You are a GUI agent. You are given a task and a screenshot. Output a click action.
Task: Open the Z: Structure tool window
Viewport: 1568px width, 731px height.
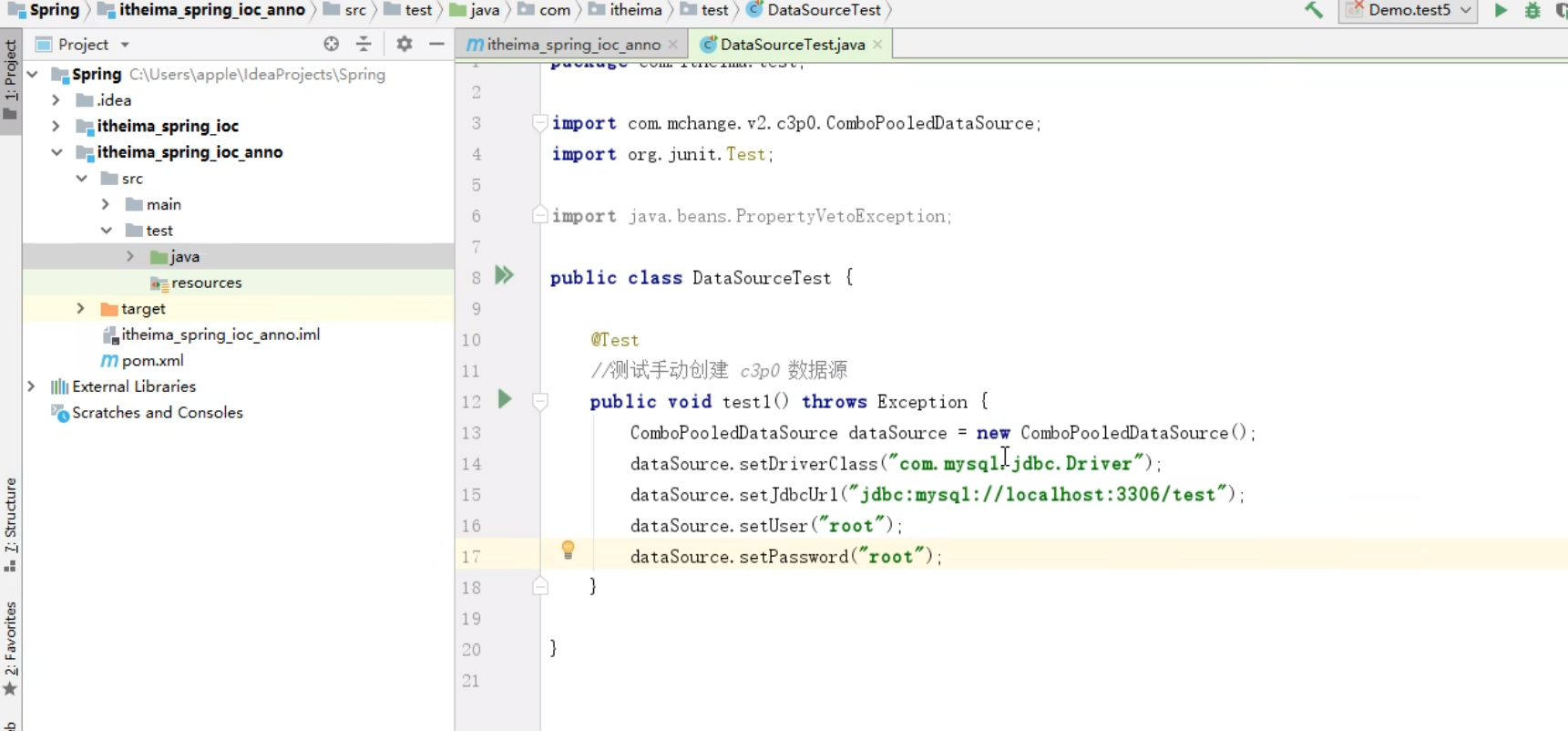coord(10,524)
